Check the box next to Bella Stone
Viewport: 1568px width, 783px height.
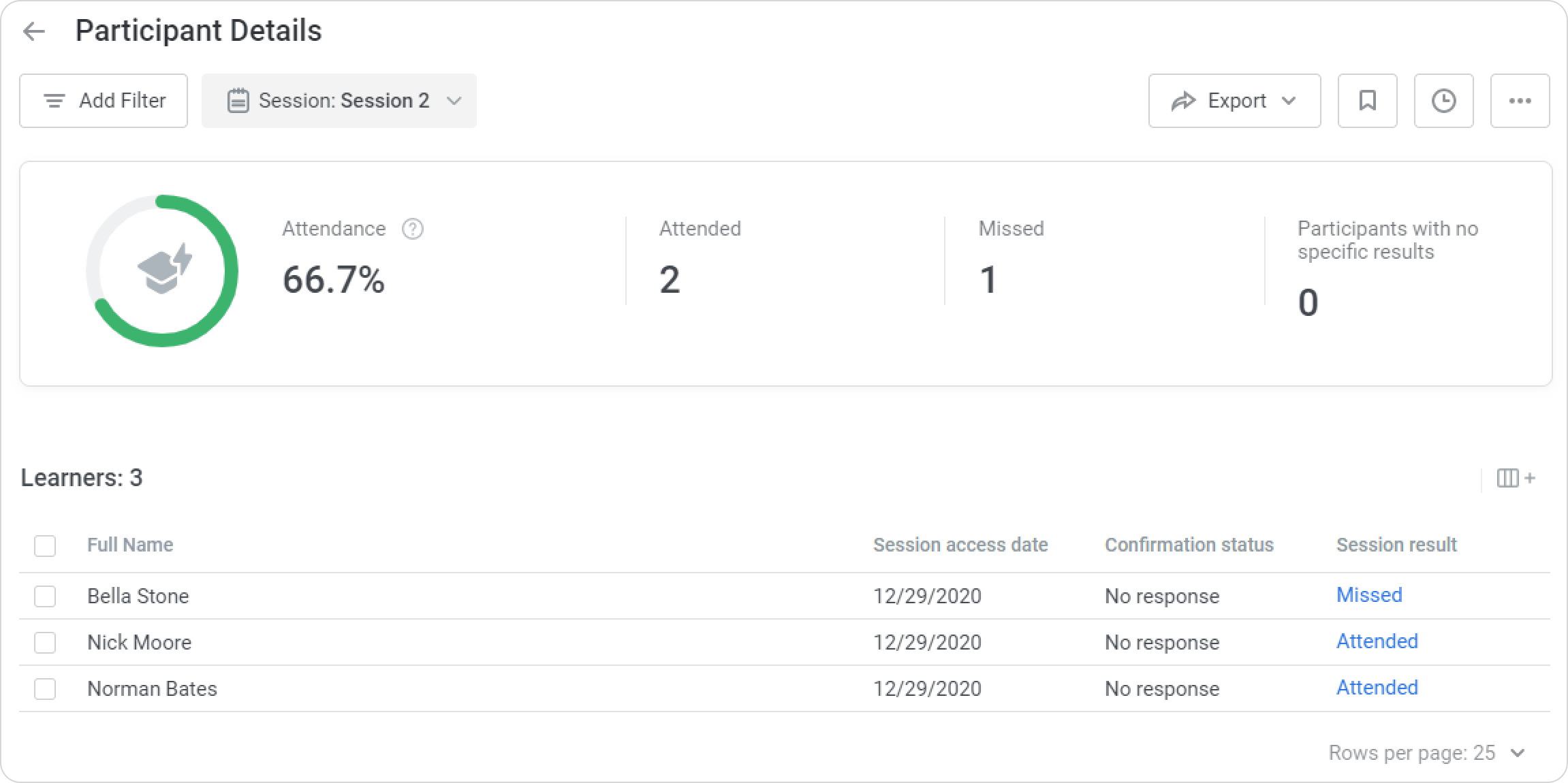[x=45, y=596]
